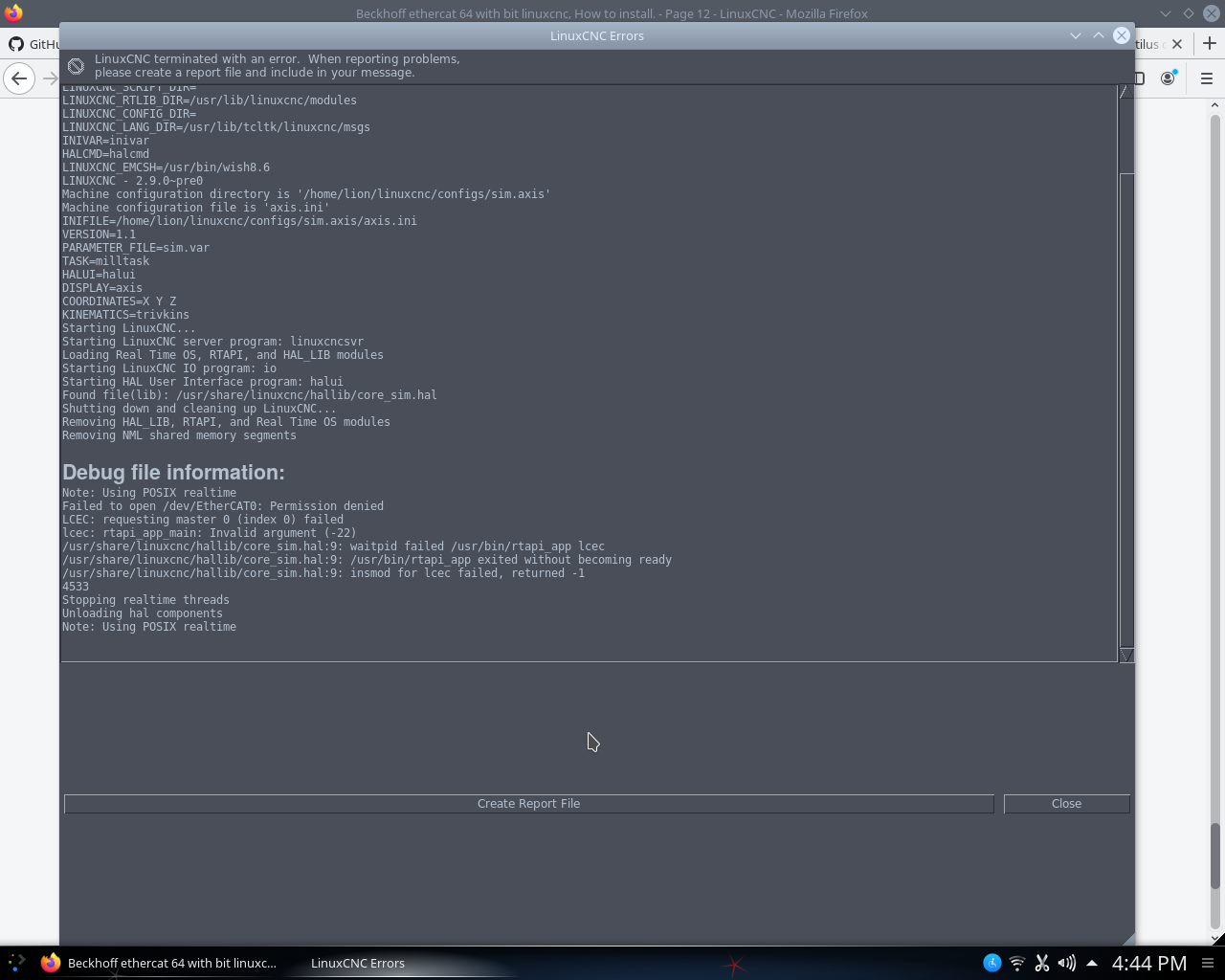Maximize the LinuxCNC Errors window
Screen dimensions: 1225x980
(1099, 35)
